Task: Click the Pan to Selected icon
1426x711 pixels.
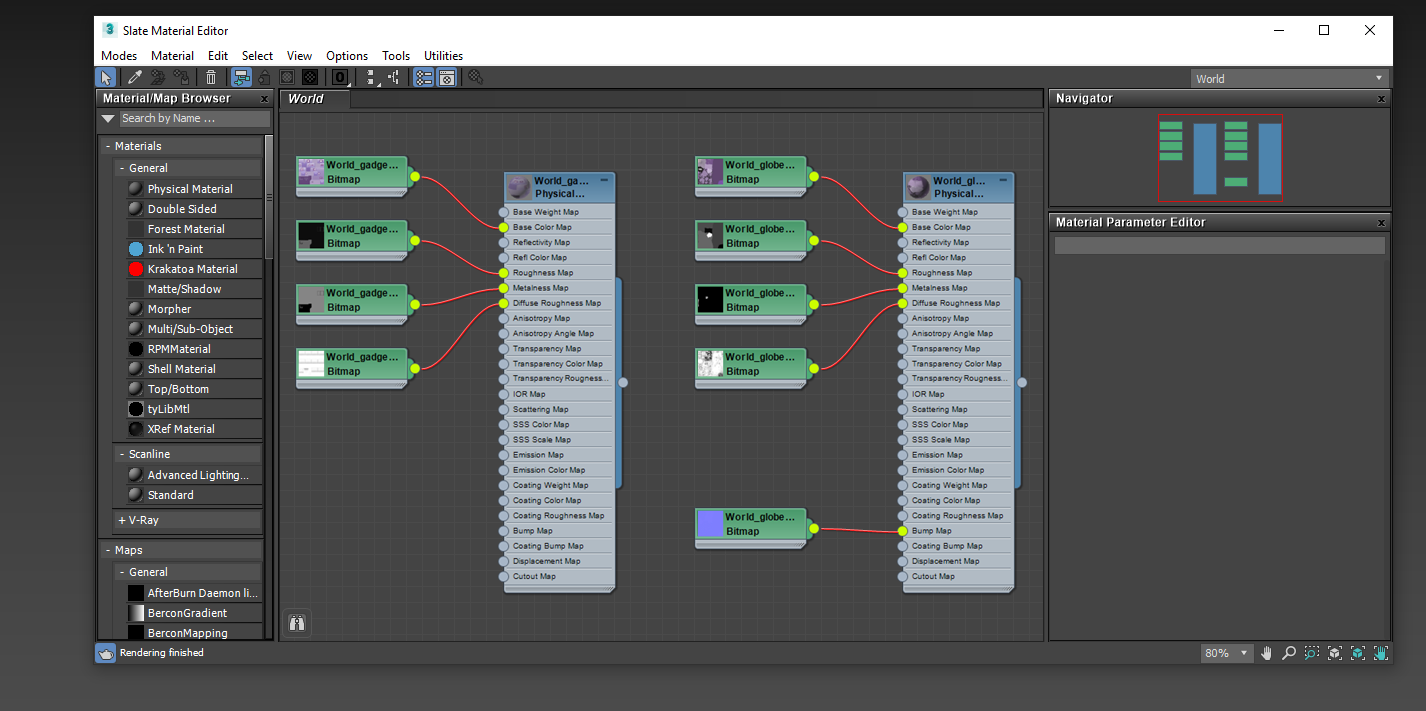Action: 1381,653
